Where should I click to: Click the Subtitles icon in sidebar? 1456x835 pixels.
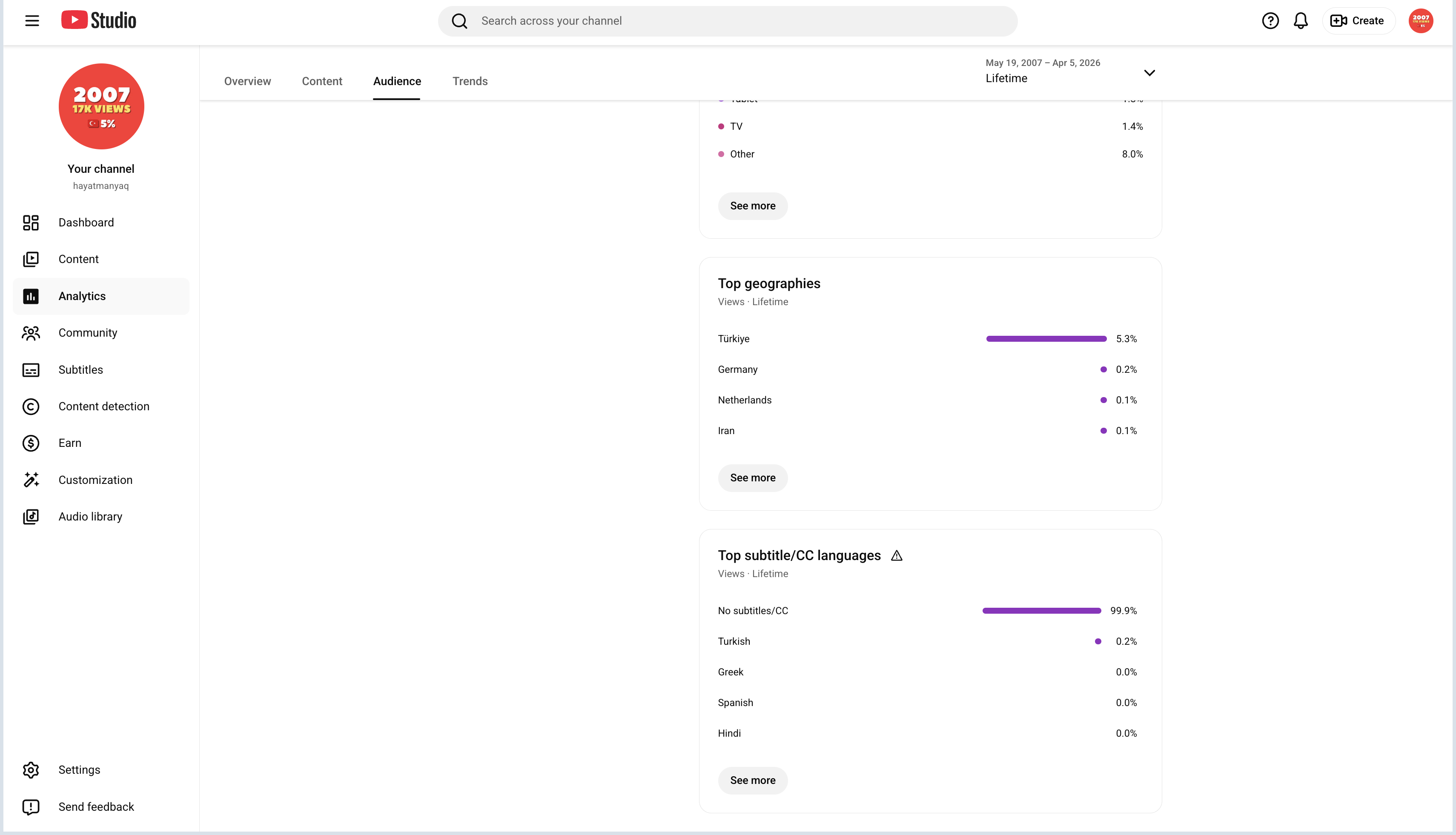[x=31, y=370]
